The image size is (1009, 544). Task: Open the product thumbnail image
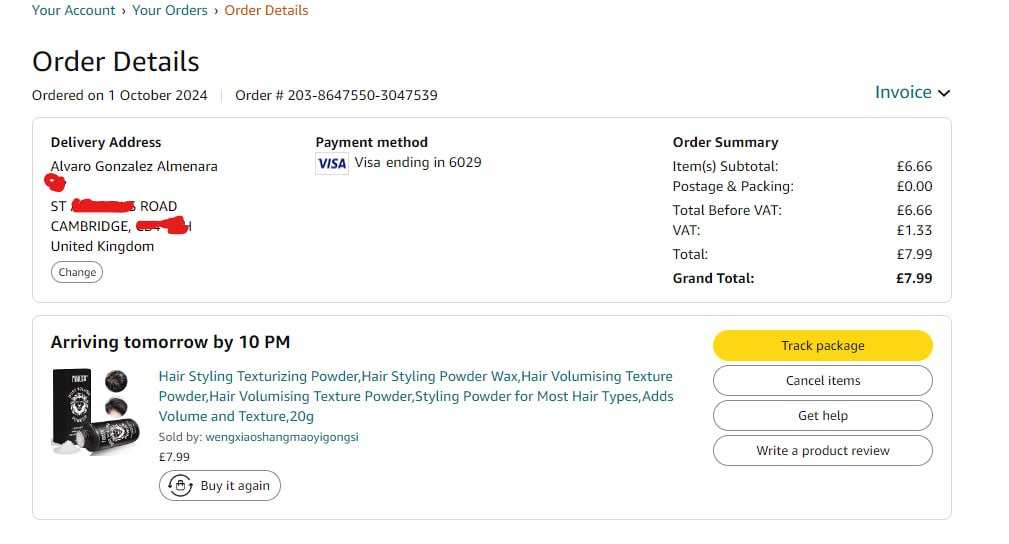[97, 409]
